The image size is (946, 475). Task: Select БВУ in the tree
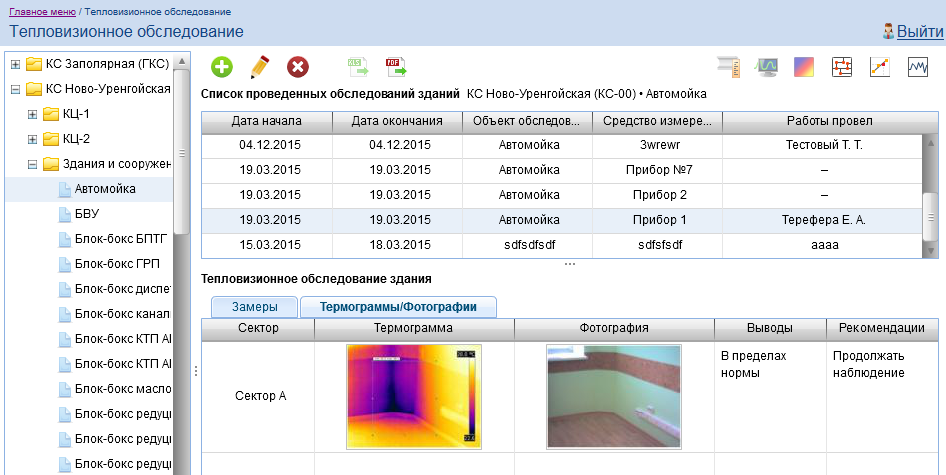pyautogui.click(x=87, y=214)
